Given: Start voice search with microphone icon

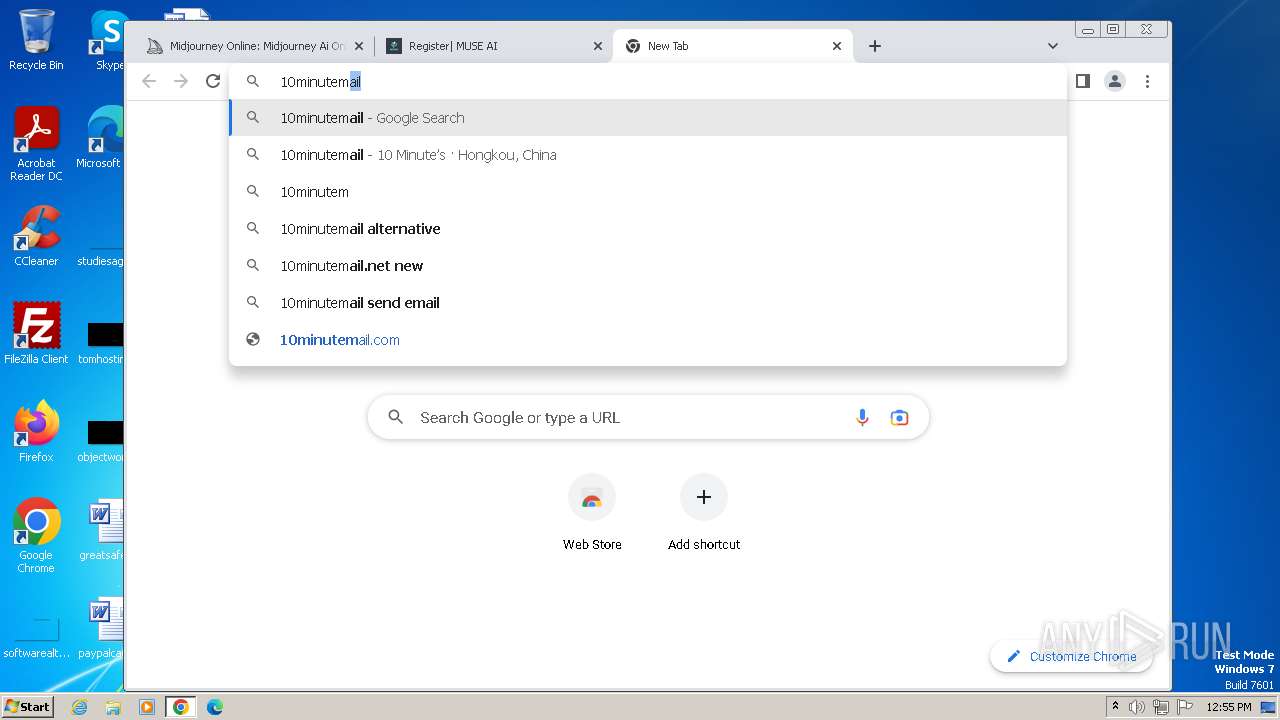Looking at the screenshot, I should point(862,418).
